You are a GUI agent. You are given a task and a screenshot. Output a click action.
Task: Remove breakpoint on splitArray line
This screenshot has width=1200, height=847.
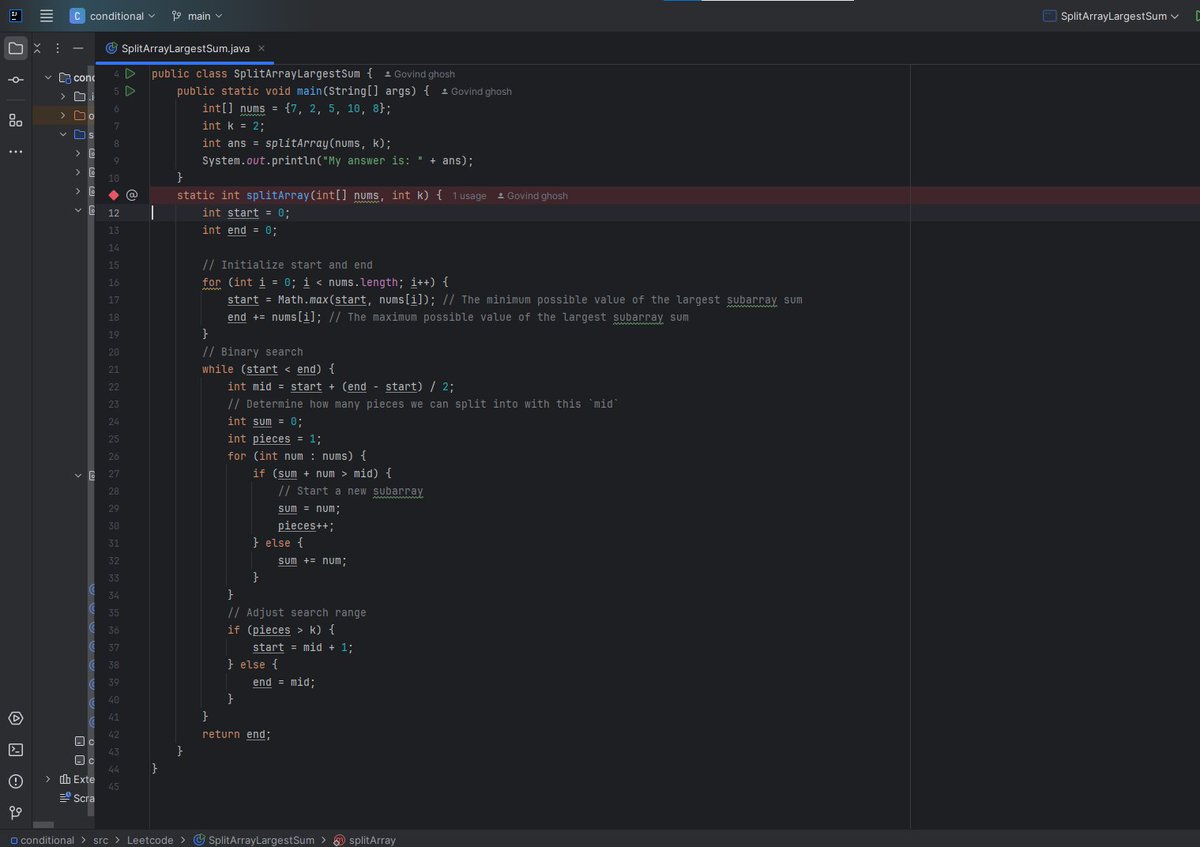coord(114,195)
